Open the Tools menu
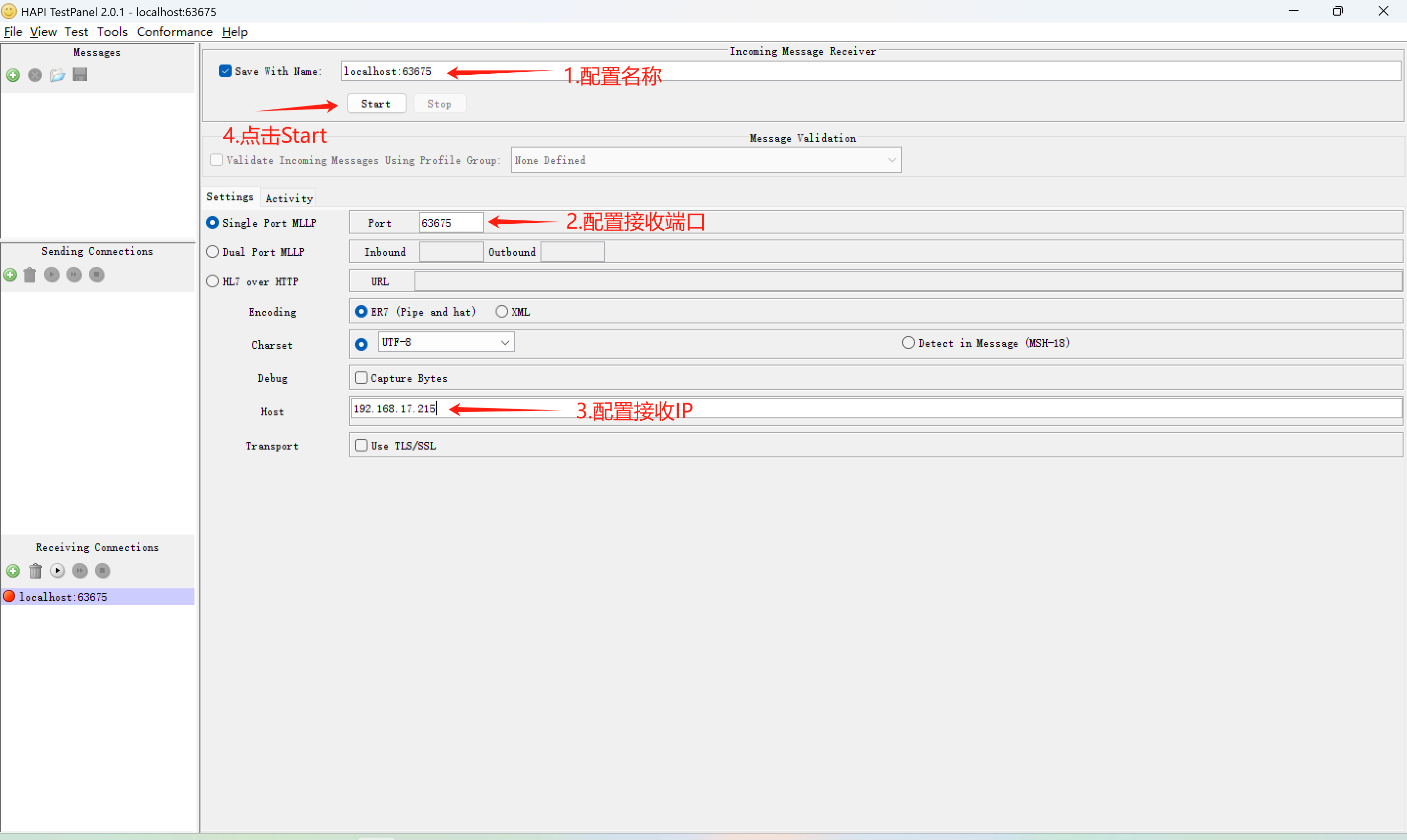 (112, 32)
